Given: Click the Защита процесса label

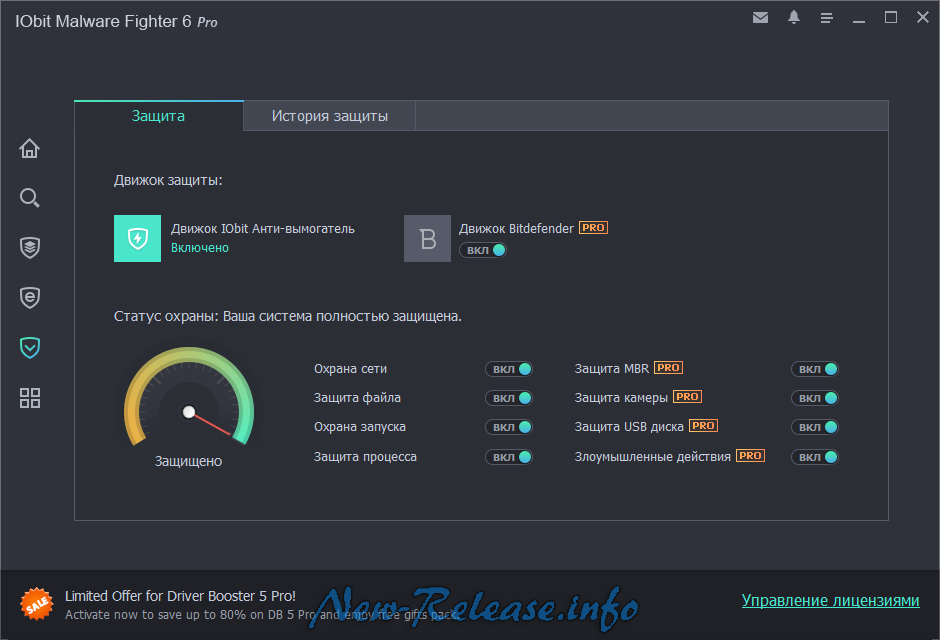Looking at the screenshot, I should pyautogui.click(x=365, y=456).
